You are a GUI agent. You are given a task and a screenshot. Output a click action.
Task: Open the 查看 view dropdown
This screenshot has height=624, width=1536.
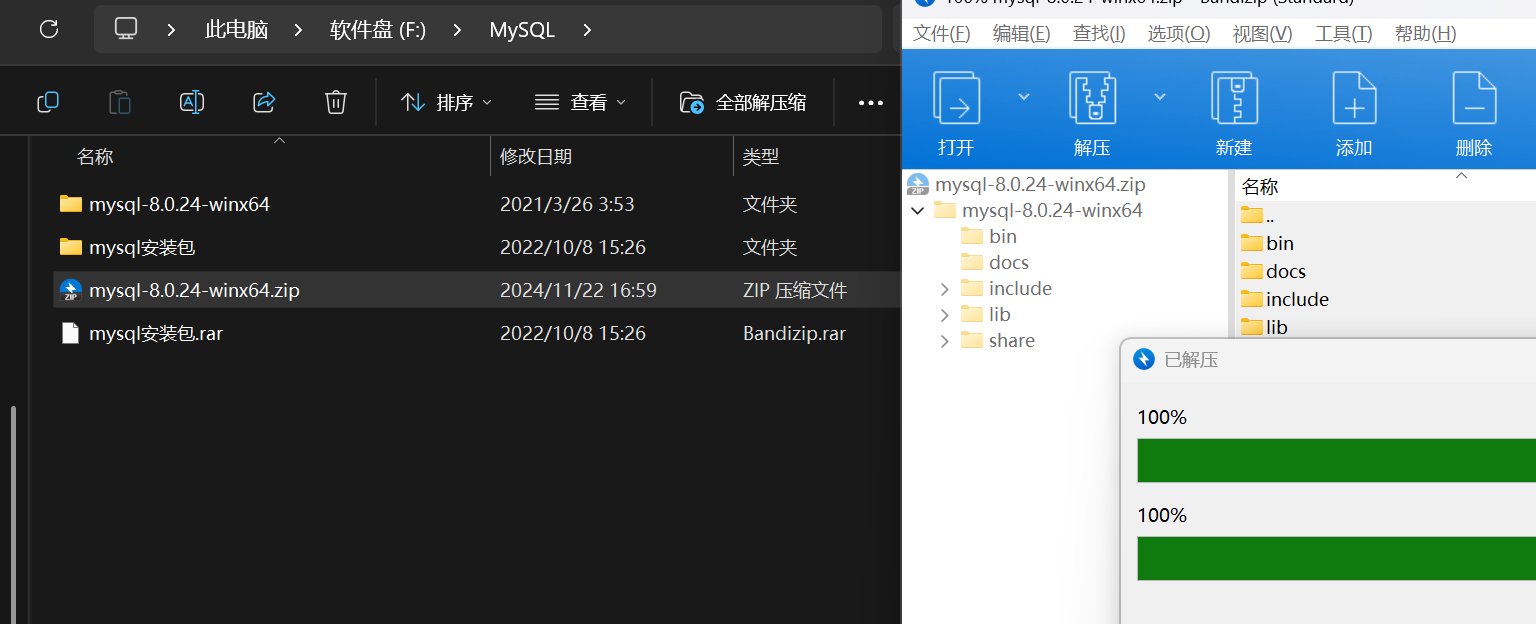(x=581, y=102)
